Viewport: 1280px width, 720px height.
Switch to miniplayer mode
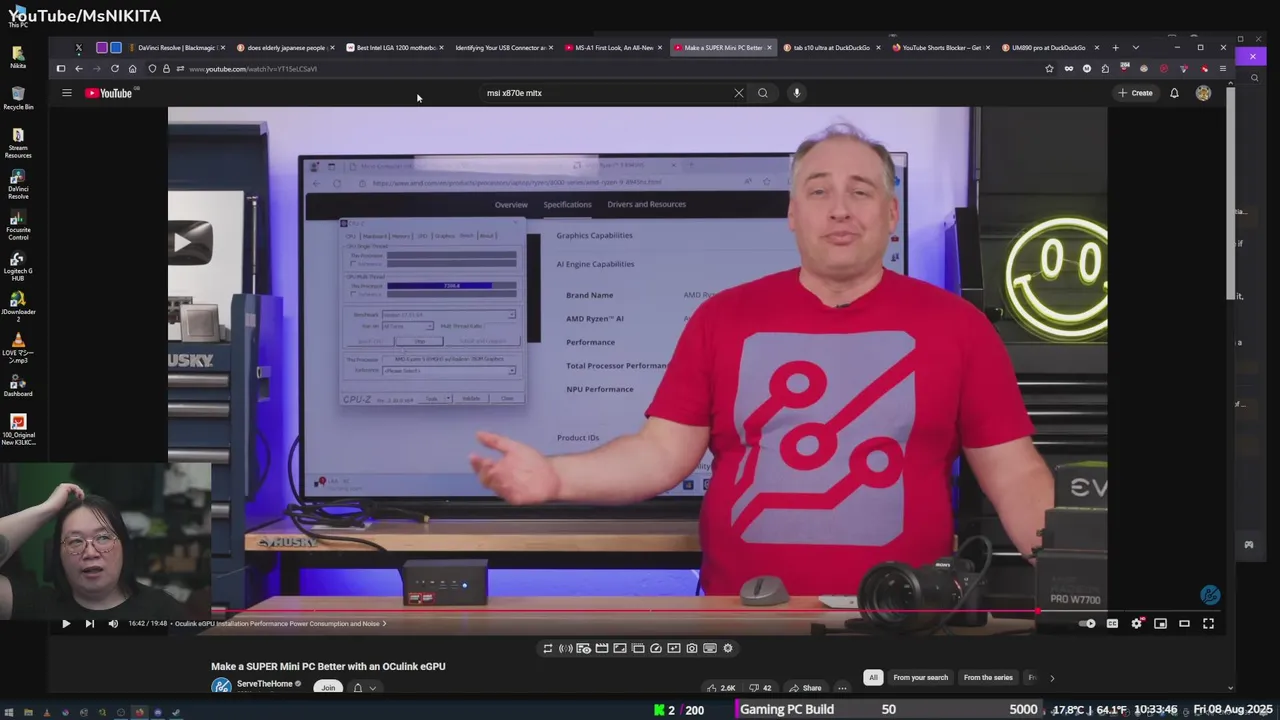pyautogui.click(x=1160, y=624)
